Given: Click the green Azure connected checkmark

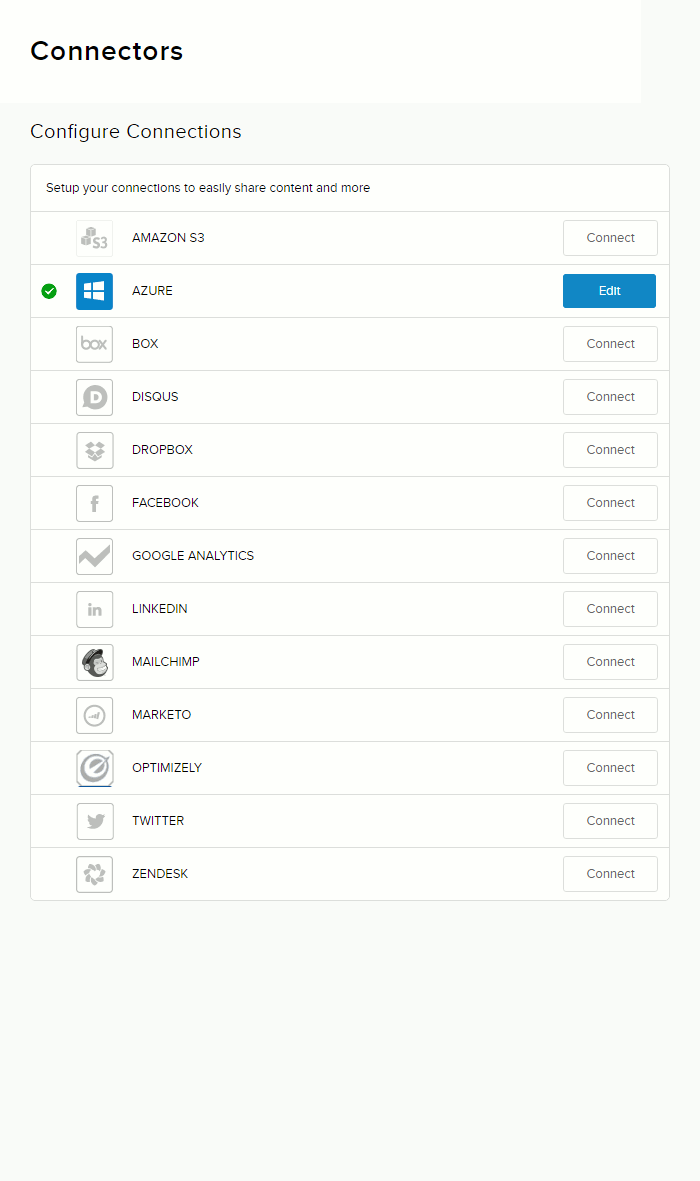Looking at the screenshot, I should tap(49, 291).
